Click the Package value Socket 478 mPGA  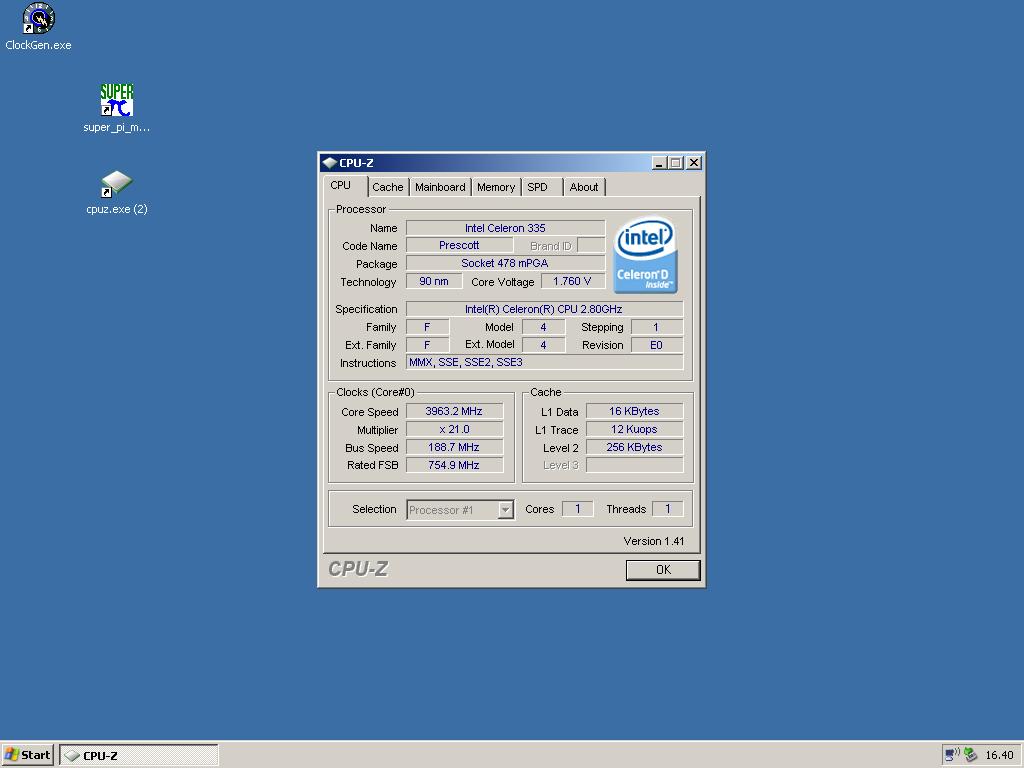point(505,263)
